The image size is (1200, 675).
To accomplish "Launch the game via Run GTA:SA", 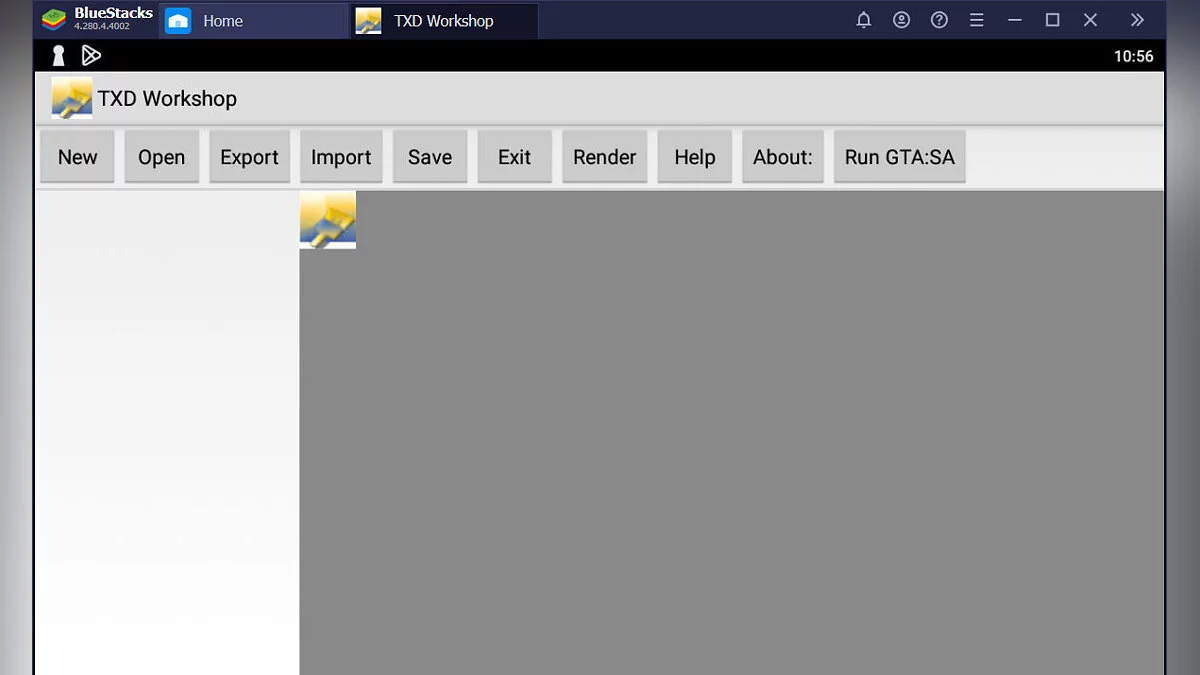I will pos(899,157).
